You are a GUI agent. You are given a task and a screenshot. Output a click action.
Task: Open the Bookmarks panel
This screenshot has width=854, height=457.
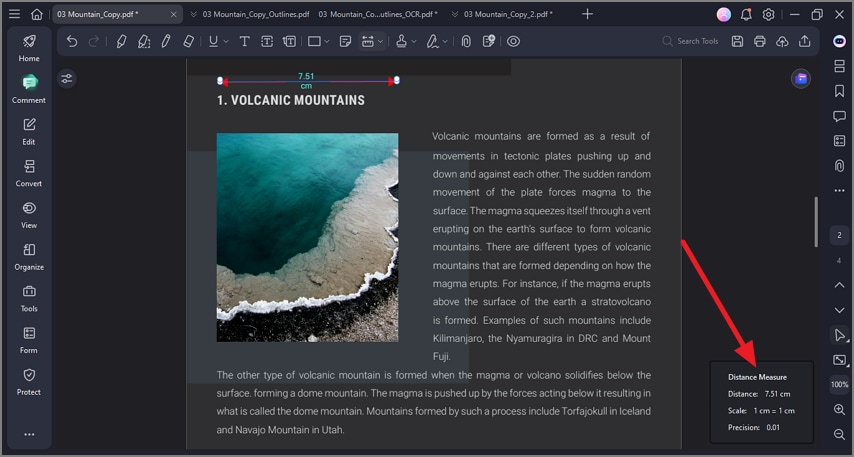point(839,91)
